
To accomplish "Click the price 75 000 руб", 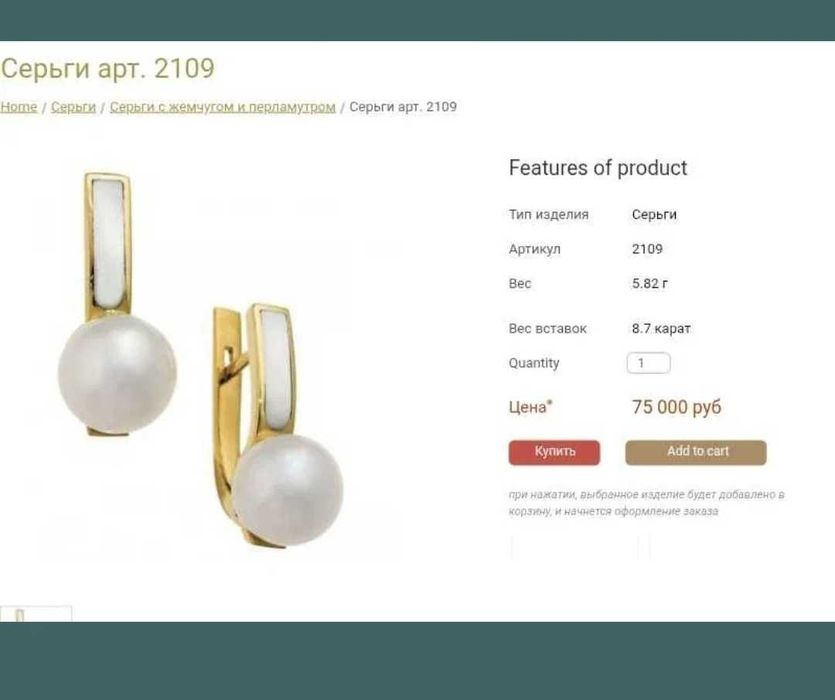I will [677, 407].
